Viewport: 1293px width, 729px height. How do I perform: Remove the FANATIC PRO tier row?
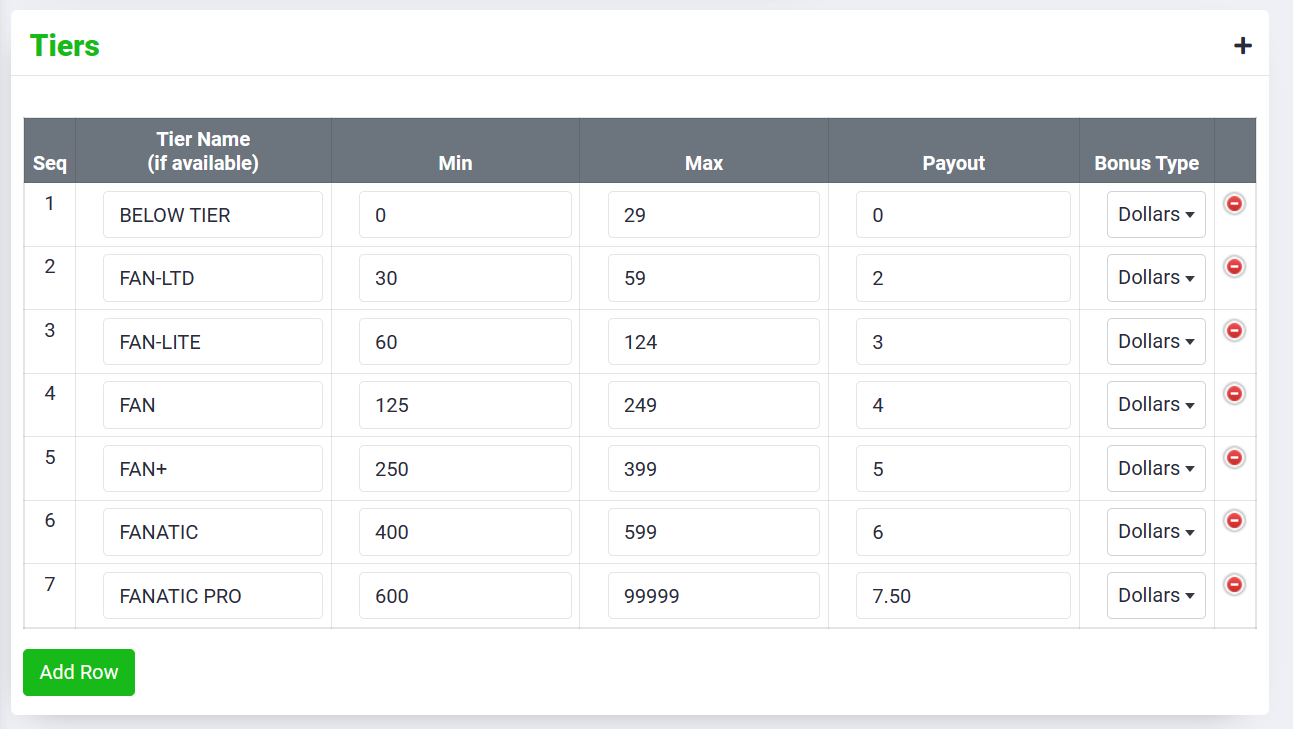pos(1234,585)
